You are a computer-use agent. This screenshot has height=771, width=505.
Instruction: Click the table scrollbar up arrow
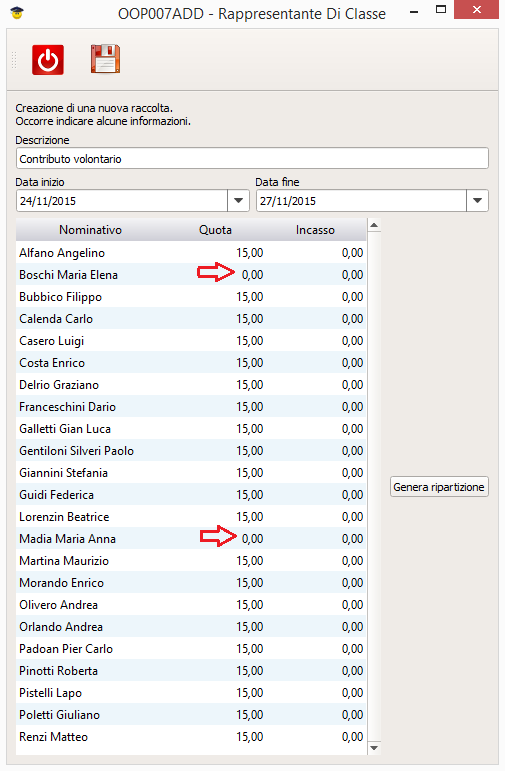[x=374, y=226]
